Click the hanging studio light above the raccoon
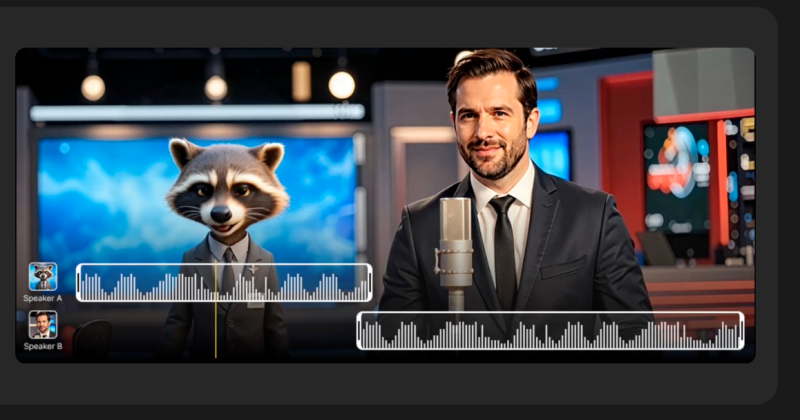800x420 pixels. 216,86
